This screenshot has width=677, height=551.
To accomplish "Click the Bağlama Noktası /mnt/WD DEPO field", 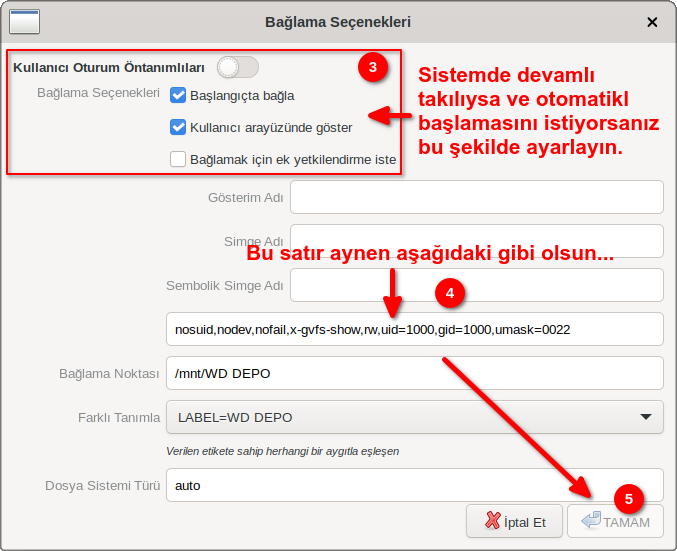I will click(x=415, y=373).
